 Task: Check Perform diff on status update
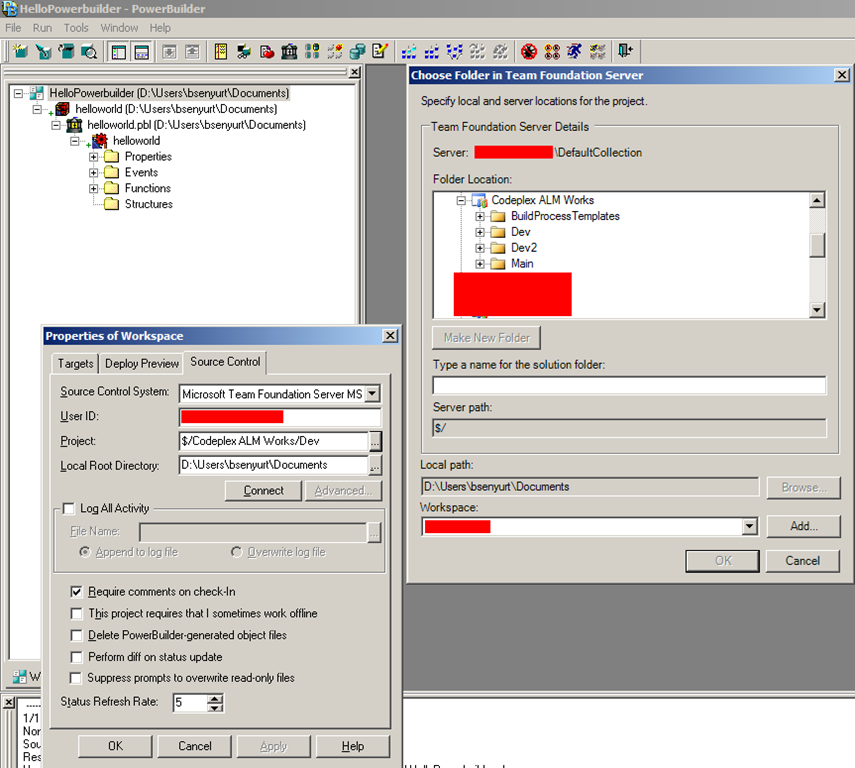click(x=77, y=657)
